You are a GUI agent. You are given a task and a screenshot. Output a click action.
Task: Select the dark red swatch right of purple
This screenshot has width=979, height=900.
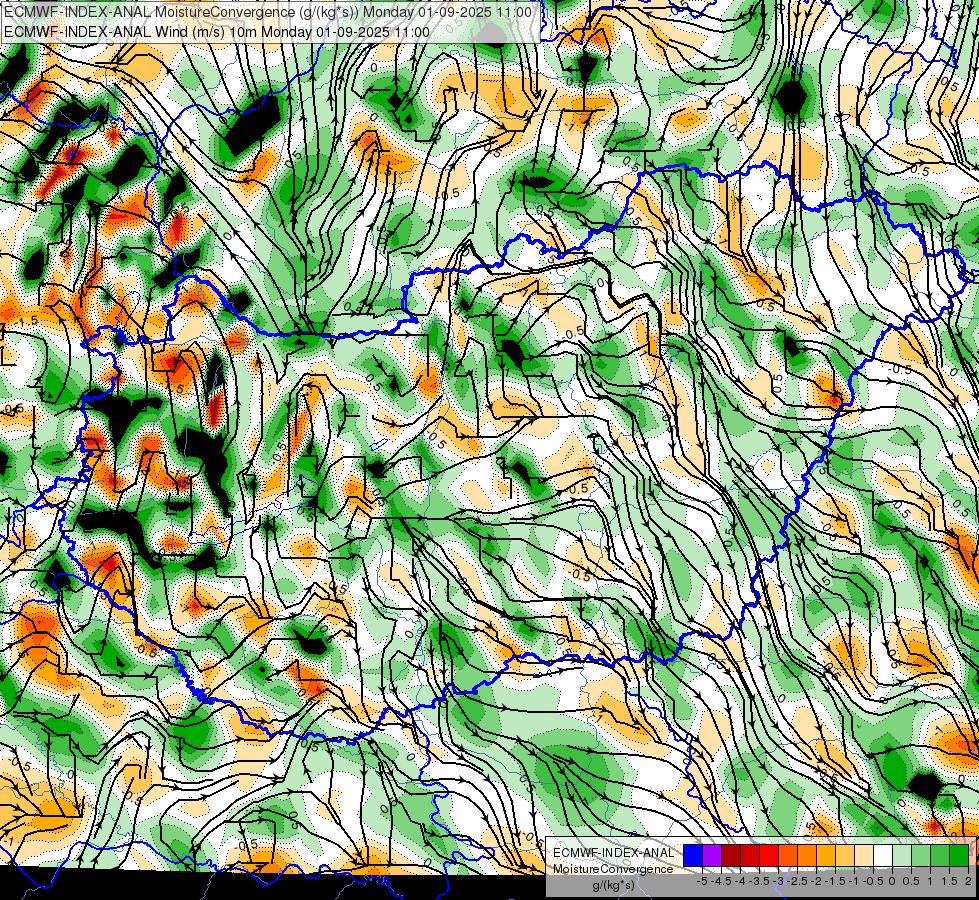[731, 855]
